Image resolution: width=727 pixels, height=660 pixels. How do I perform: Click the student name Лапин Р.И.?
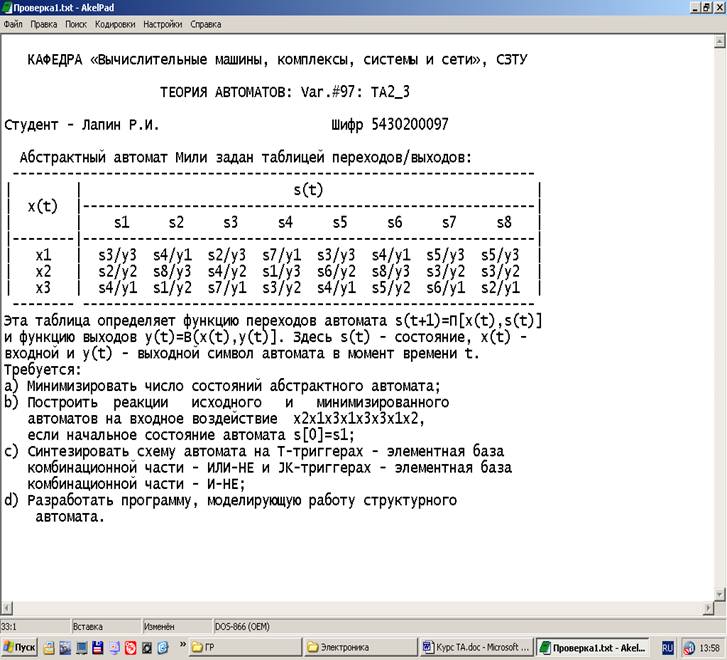121,124
